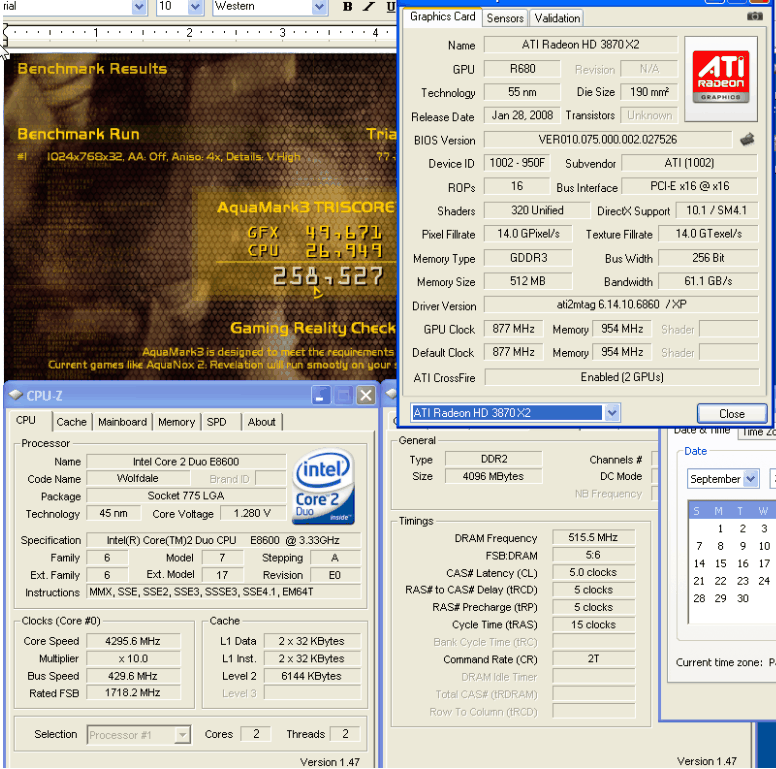The image size is (776, 769).
Task: Click the Specification field with E8600 @ 3.33GHz
Action: tap(224, 540)
